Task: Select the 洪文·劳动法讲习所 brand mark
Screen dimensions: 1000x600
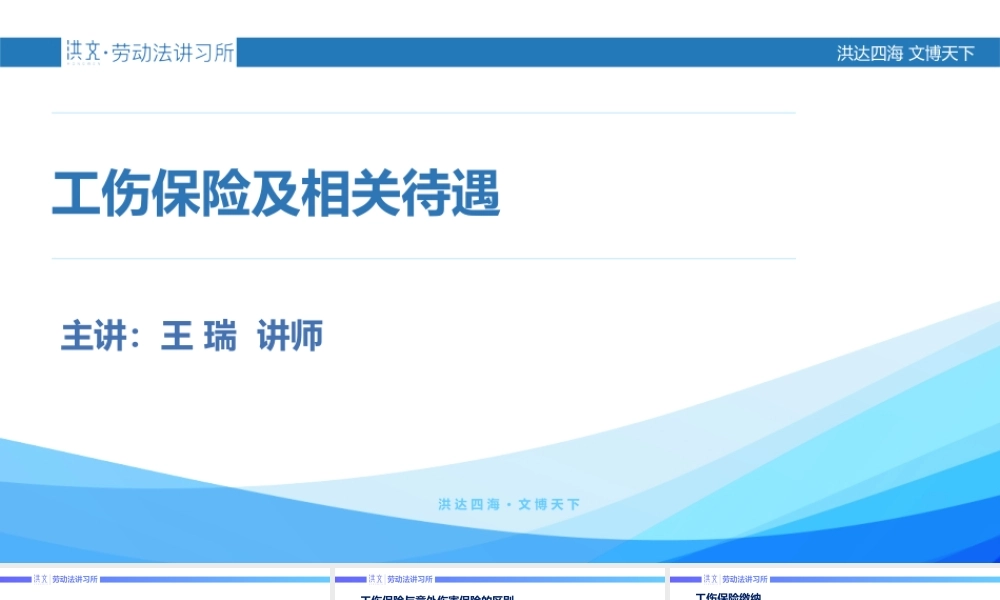Action: 150,52
